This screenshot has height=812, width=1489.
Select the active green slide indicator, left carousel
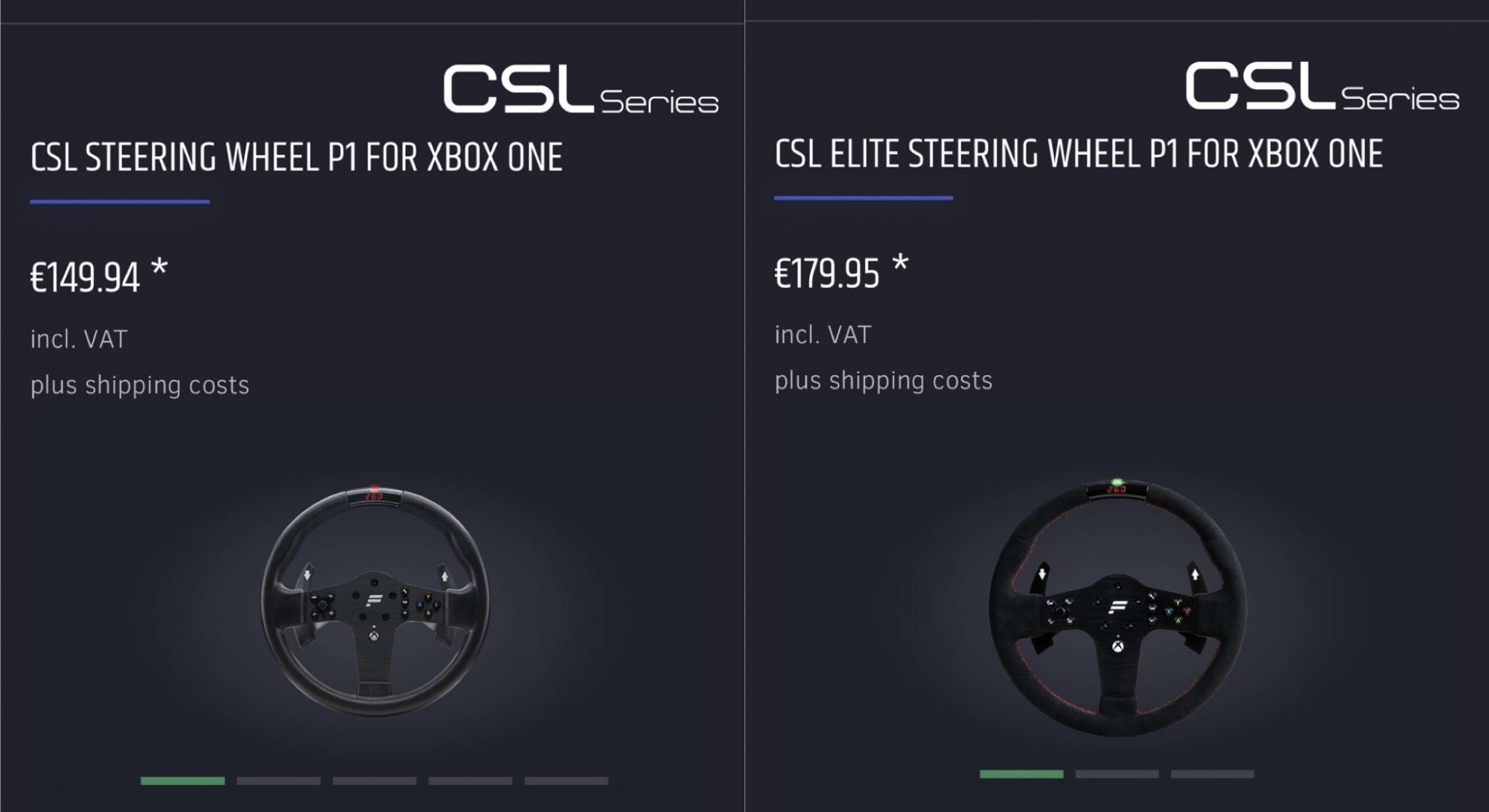[182, 781]
